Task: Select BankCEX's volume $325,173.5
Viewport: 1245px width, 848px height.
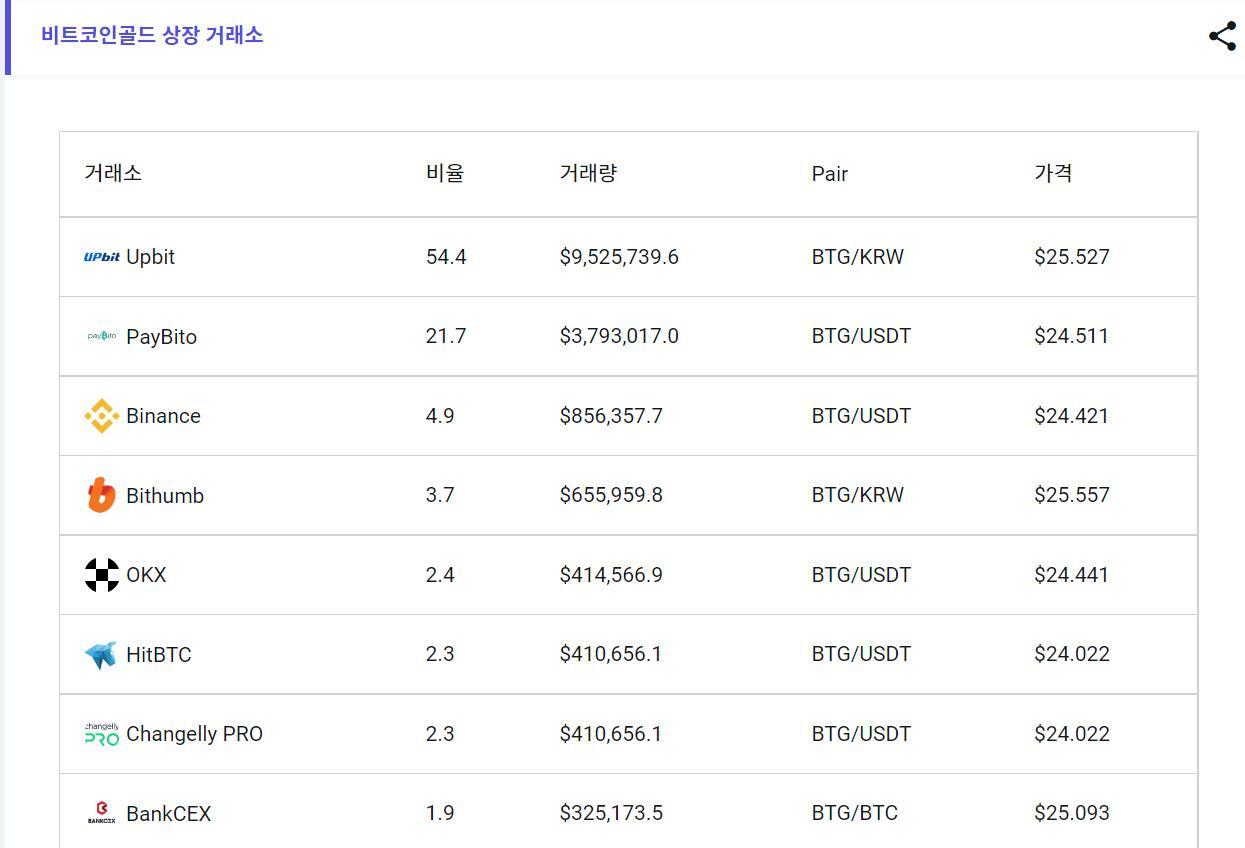Action: point(611,813)
